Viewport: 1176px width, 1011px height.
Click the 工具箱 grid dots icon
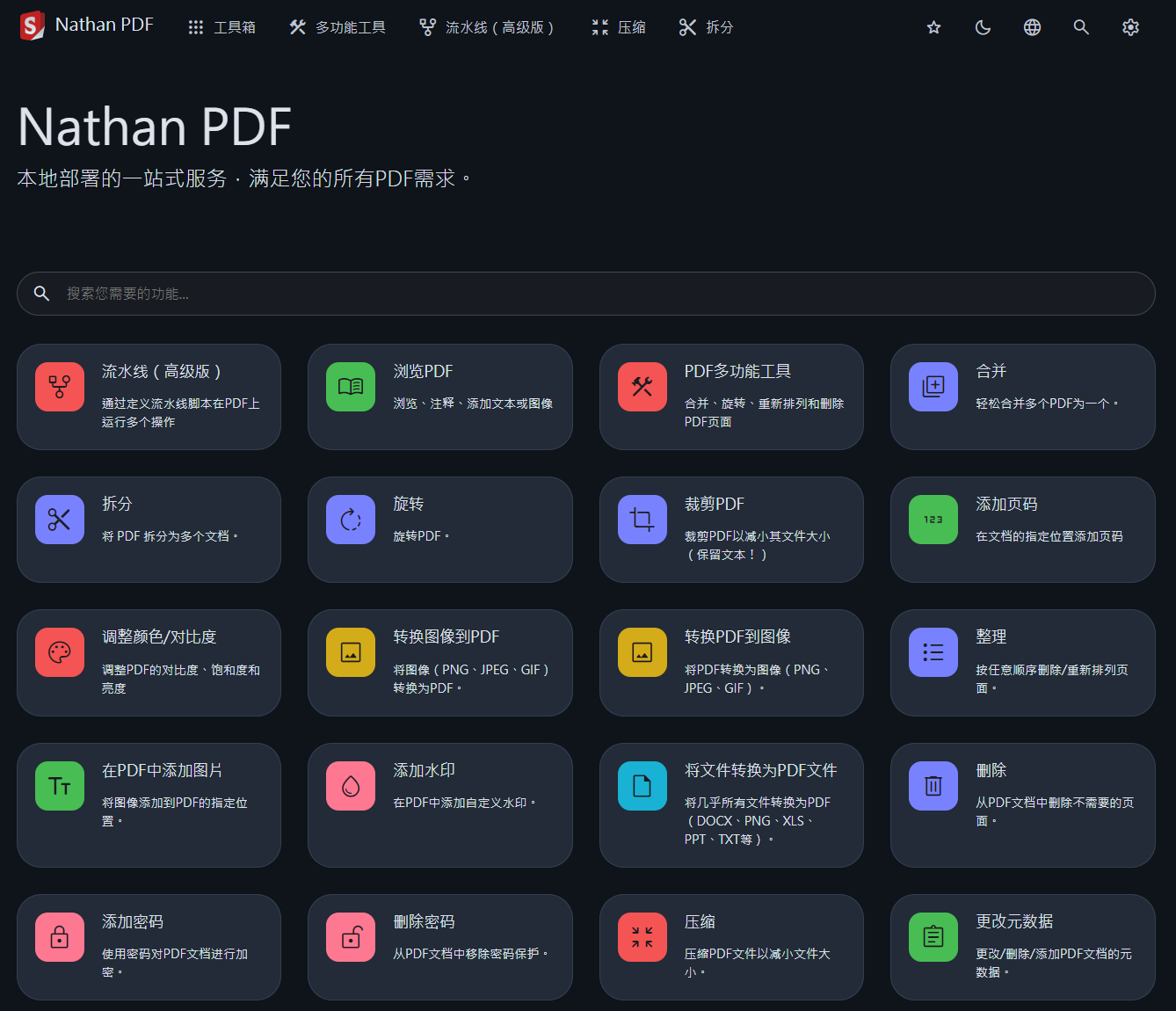(196, 27)
